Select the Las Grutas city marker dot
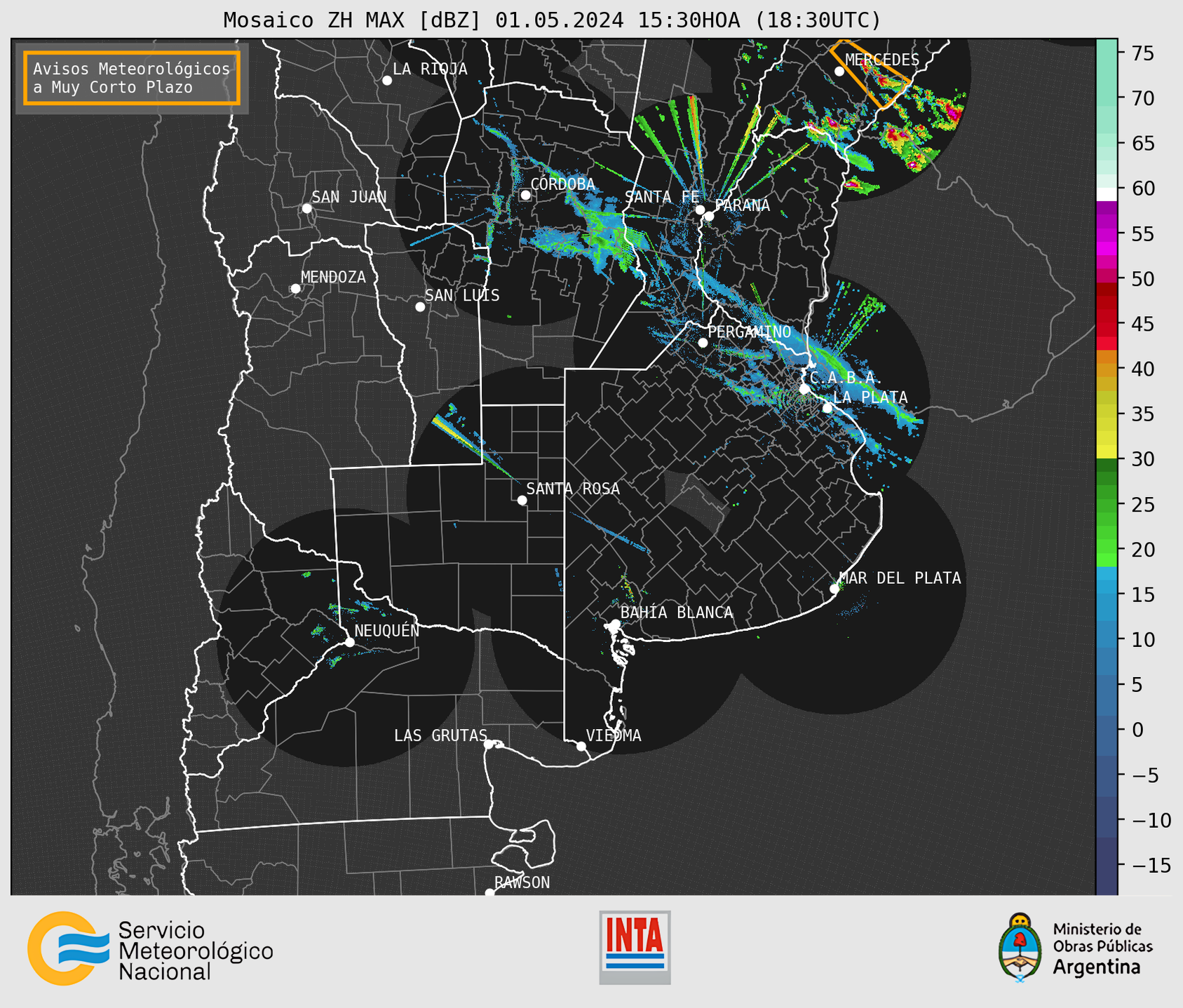 (x=489, y=744)
